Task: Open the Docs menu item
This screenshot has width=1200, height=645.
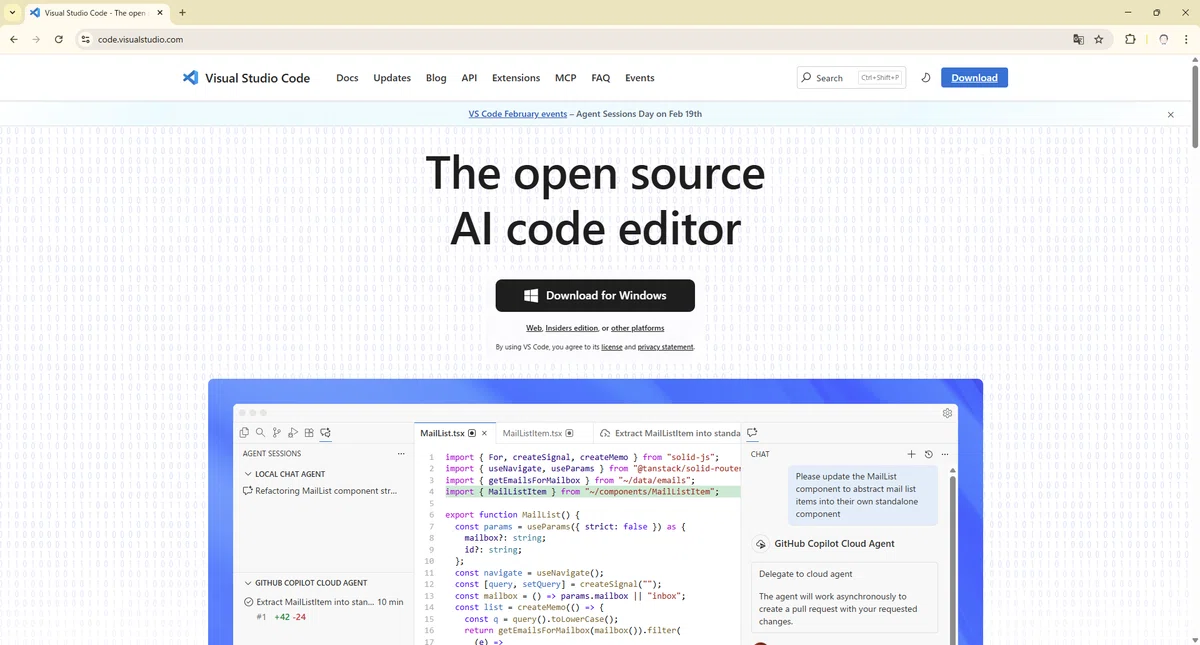Action: (347, 78)
